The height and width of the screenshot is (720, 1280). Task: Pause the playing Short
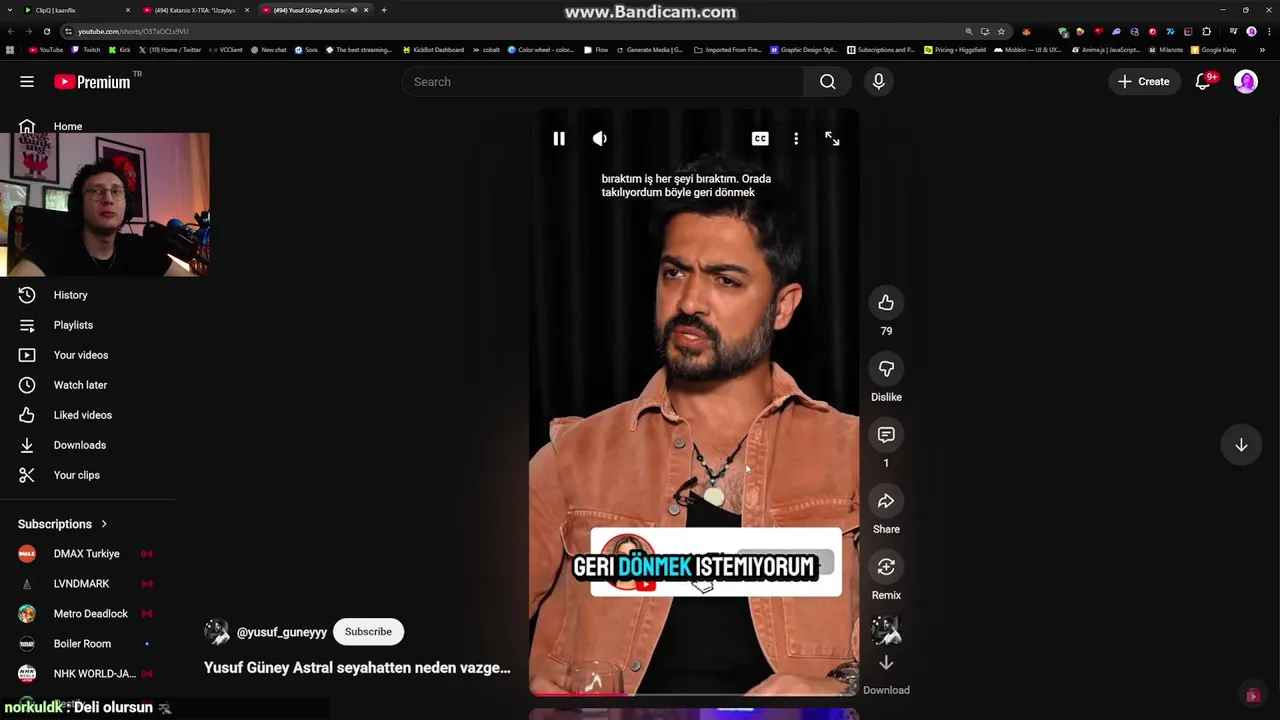559,139
